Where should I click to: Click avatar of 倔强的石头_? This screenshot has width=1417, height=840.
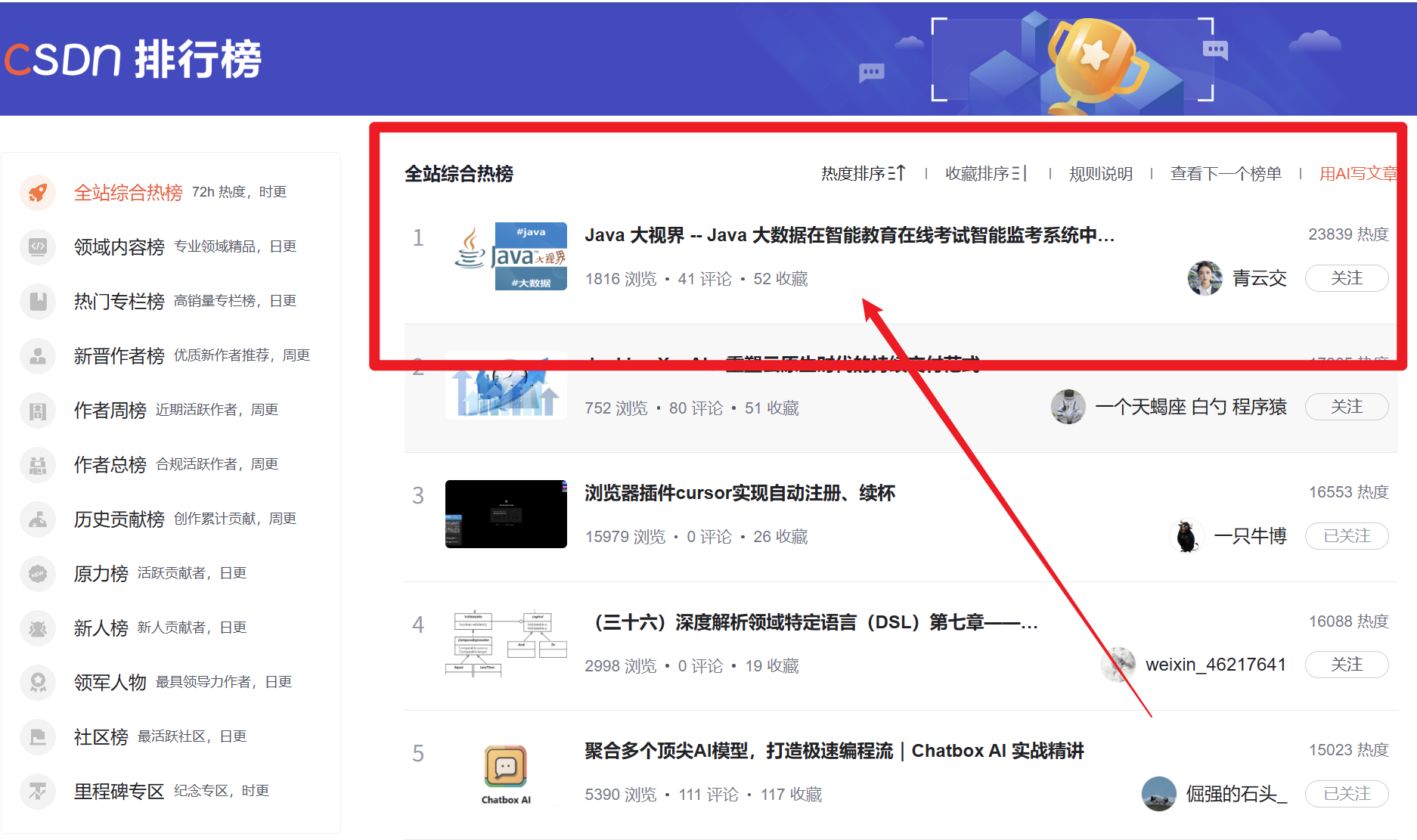coord(1159,794)
